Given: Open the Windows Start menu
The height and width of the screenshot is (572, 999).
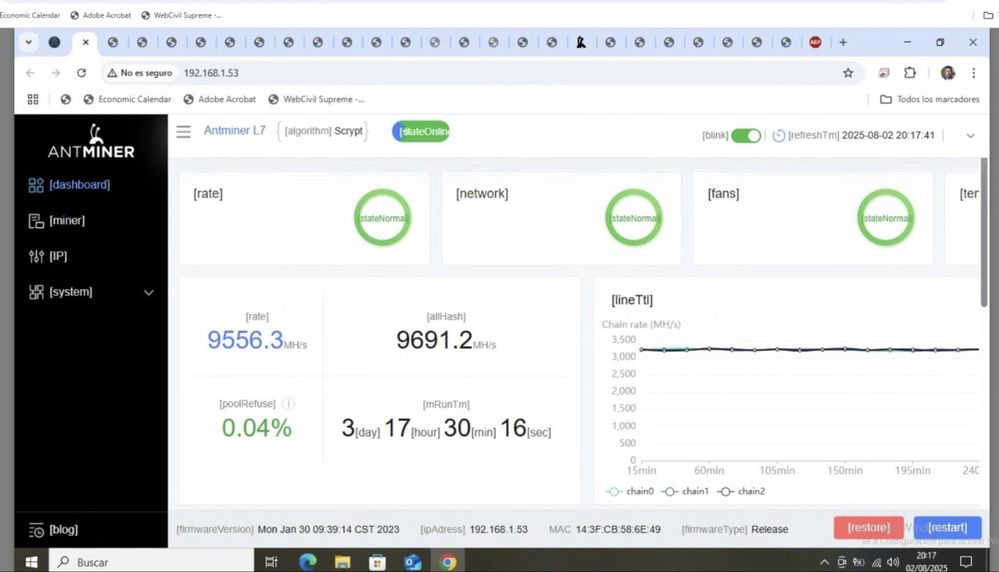Looking at the screenshot, I should click(31, 562).
